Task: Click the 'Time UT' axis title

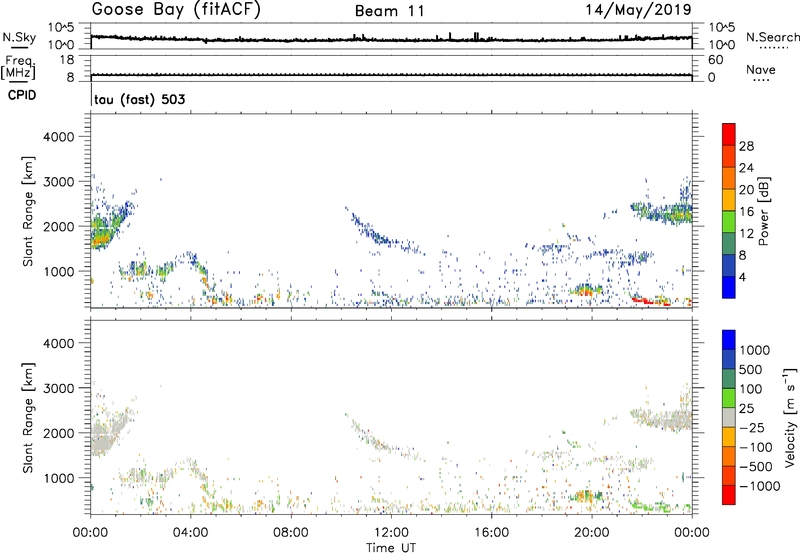Action: point(391,548)
